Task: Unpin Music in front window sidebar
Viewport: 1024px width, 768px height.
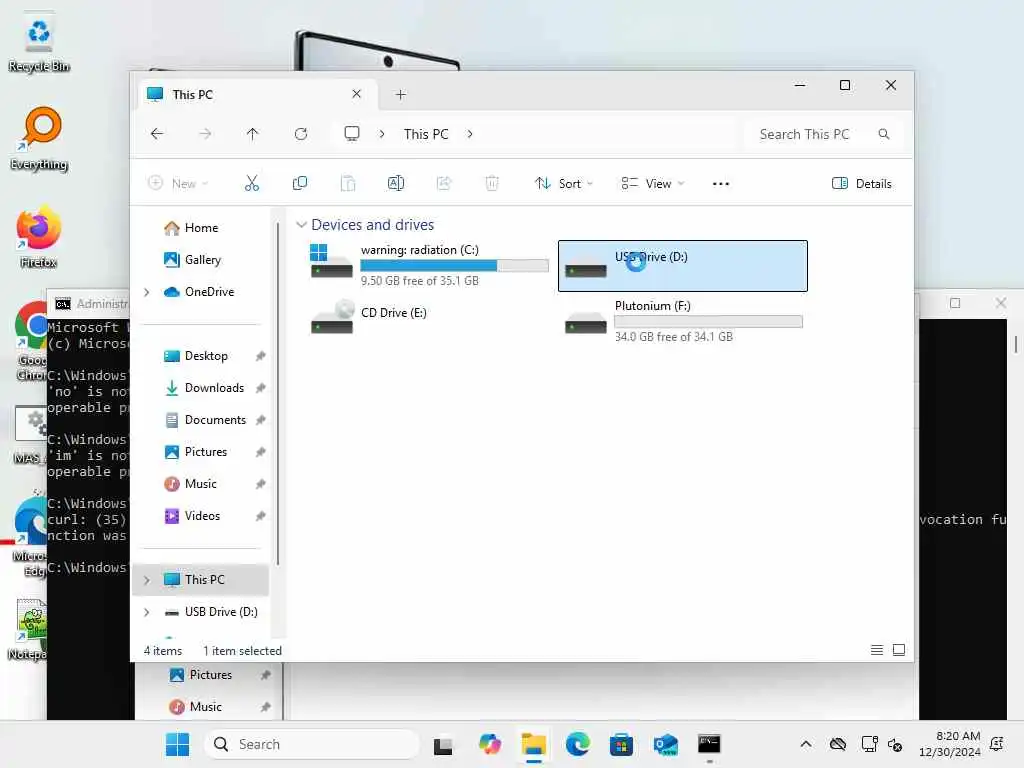Action: click(261, 484)
